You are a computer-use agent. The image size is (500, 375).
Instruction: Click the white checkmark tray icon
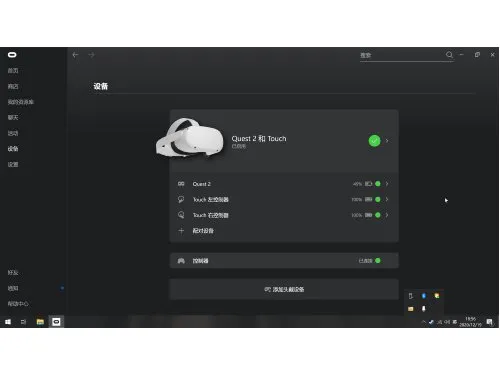tap(431, 322)
